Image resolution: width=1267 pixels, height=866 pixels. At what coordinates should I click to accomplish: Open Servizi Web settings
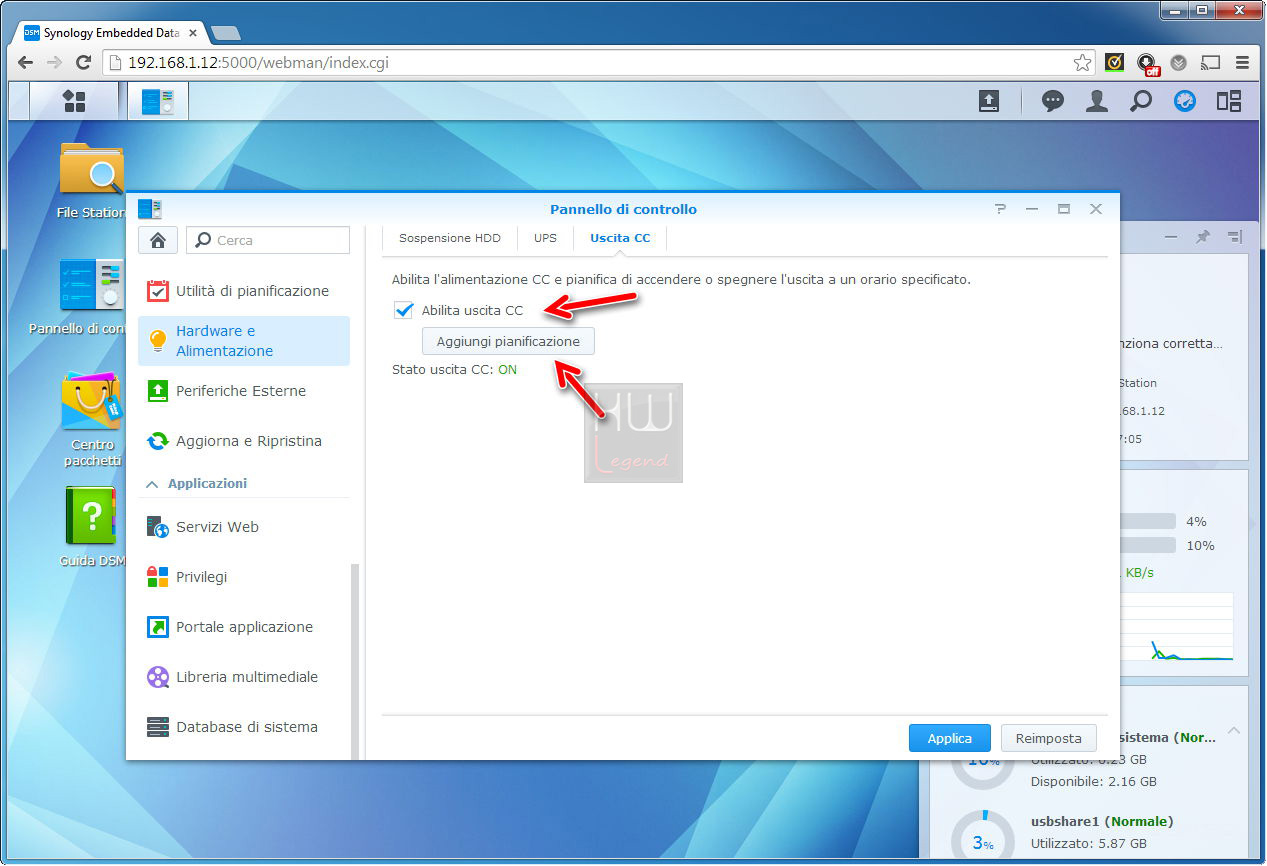click(x=244, y=527)
